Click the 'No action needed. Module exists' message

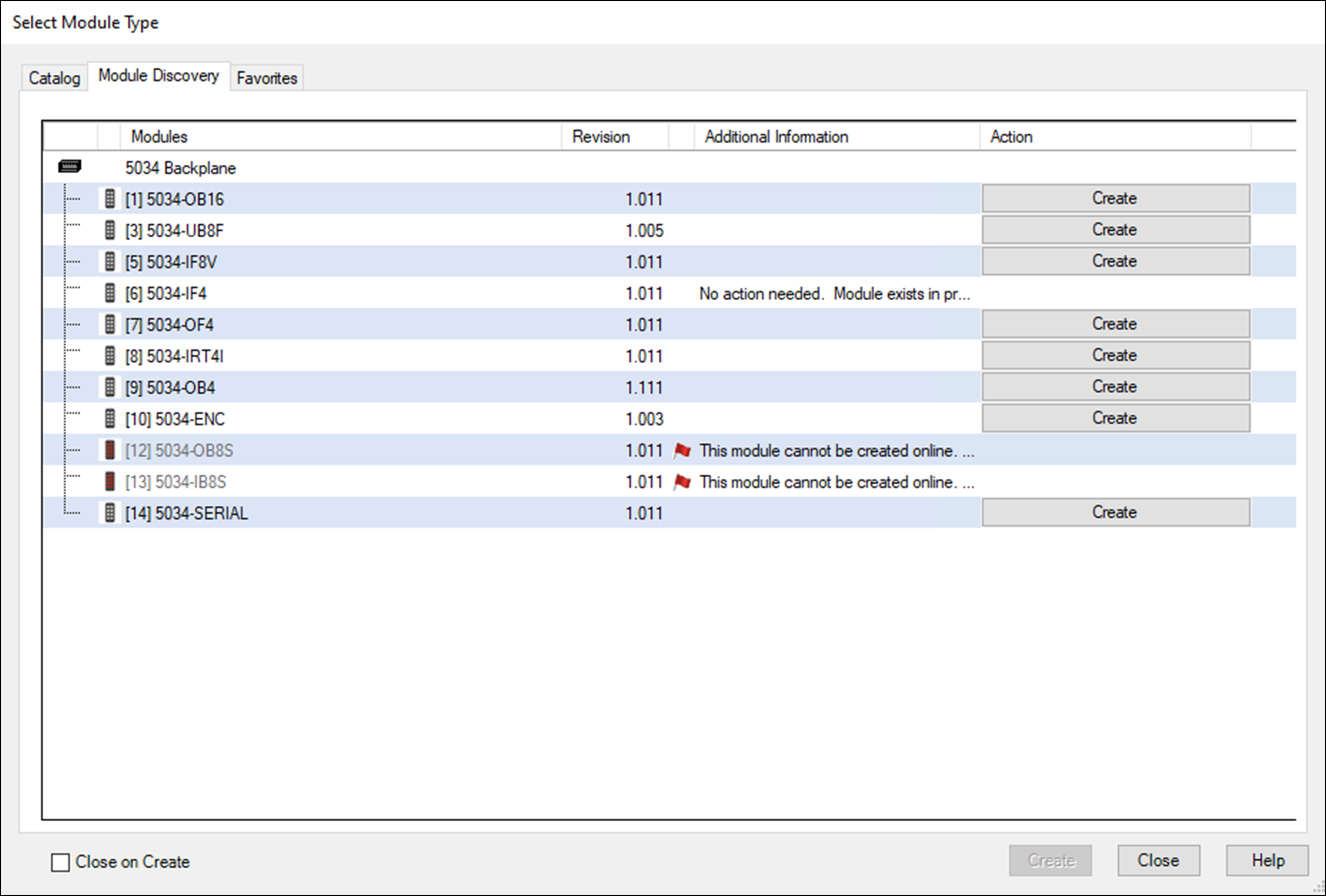(x=835, y=294)
